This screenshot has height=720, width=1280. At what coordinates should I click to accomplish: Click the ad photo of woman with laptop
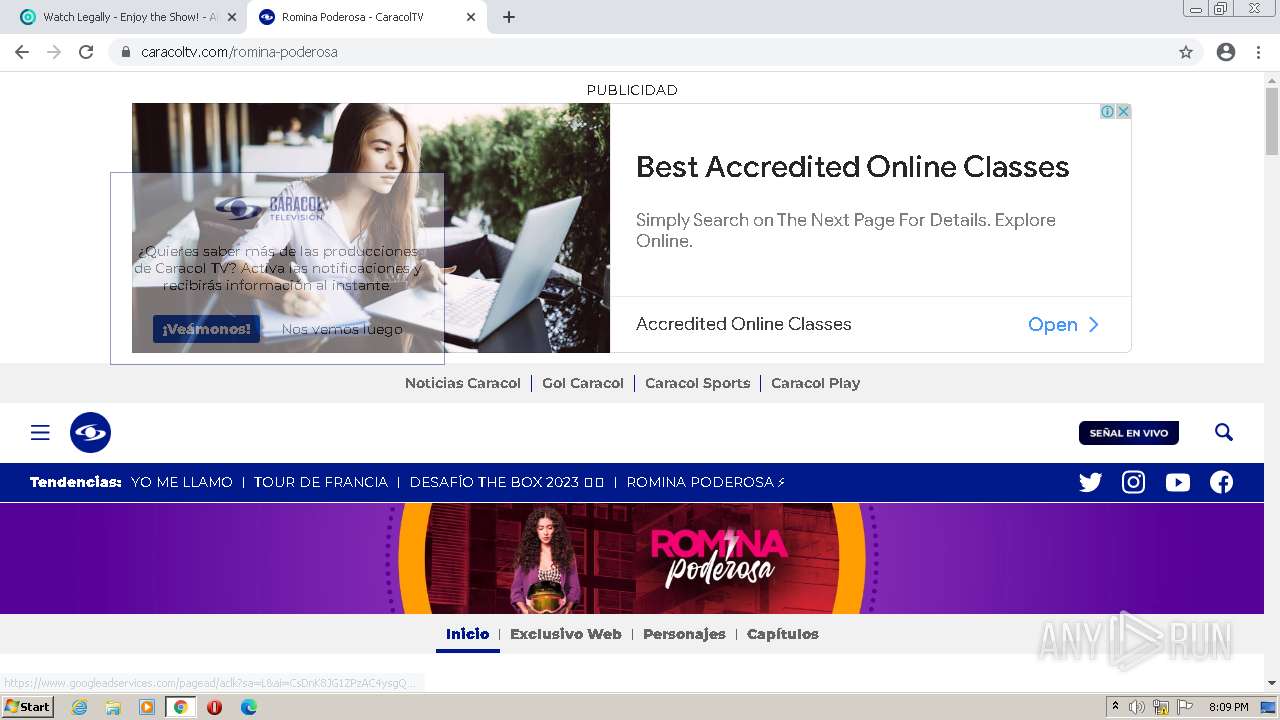pyautogui.click(x=371, y=228)
